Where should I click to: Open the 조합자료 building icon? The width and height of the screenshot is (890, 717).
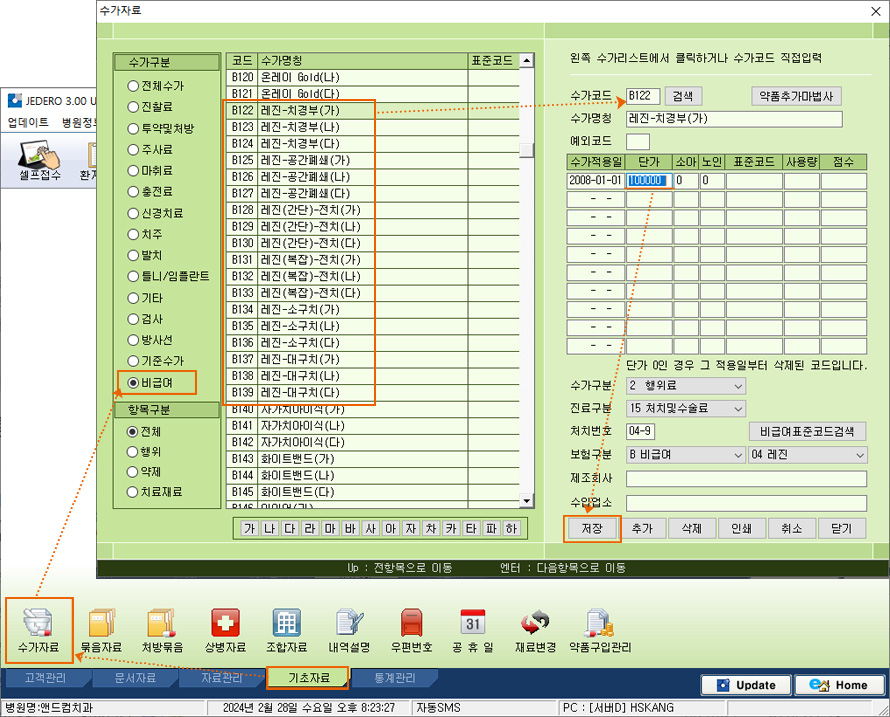286,623
